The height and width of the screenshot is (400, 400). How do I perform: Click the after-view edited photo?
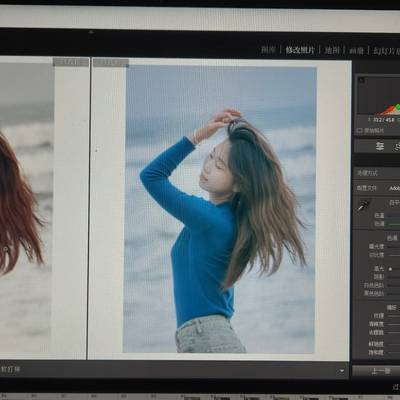pos(220,209)
